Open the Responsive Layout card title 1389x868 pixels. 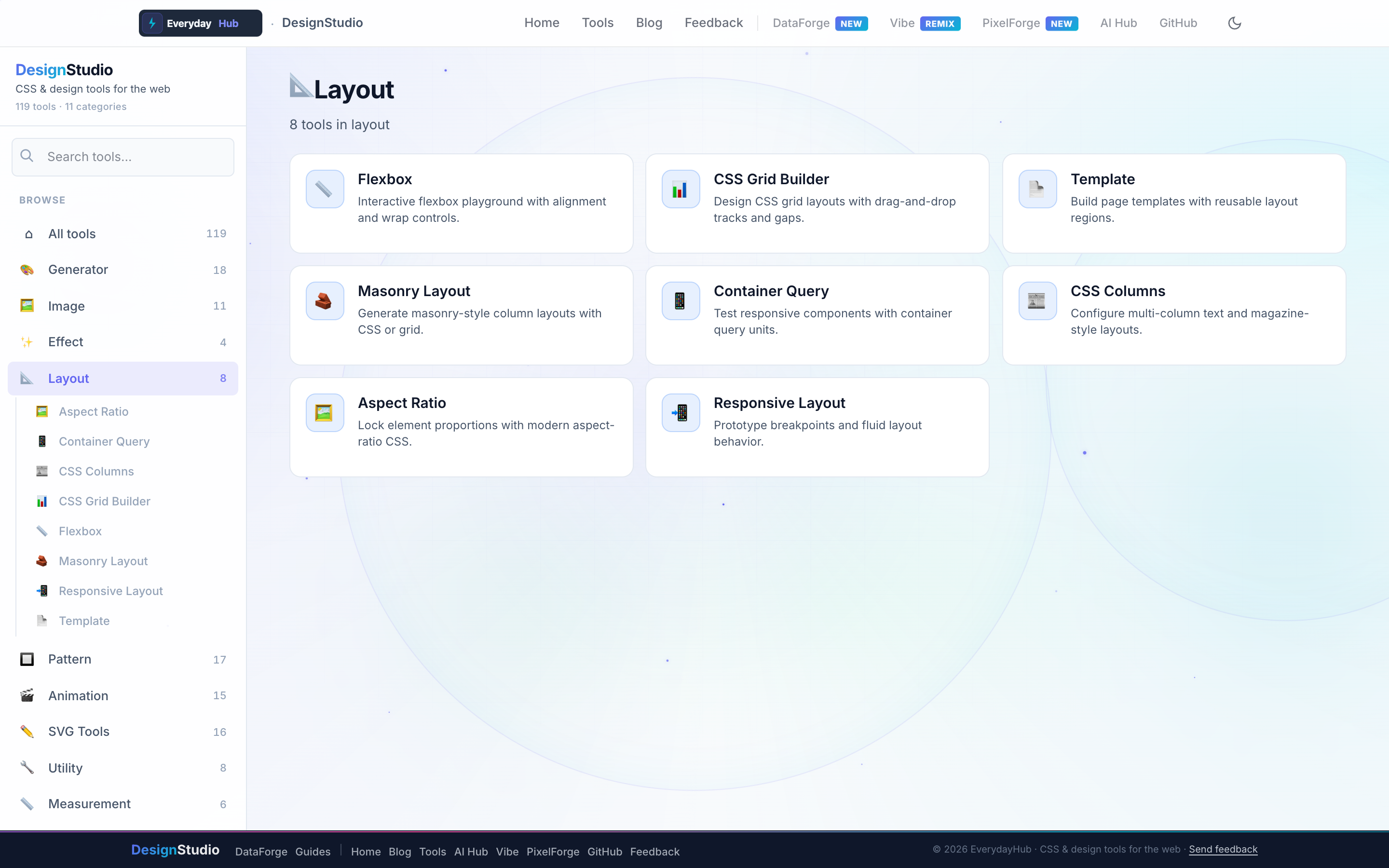pos(779,403)
